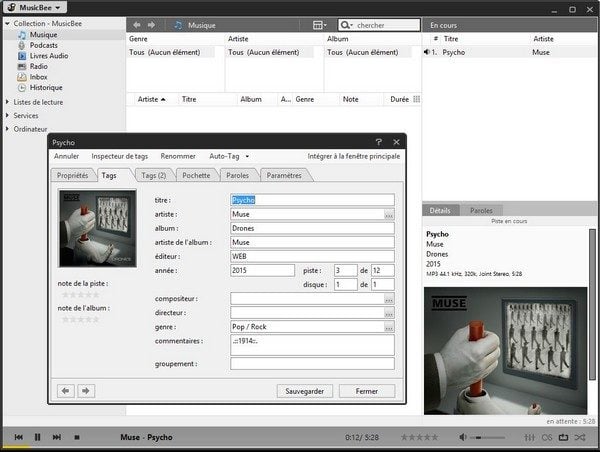
Task: Go to next file in tag editor
Action: 87,391
